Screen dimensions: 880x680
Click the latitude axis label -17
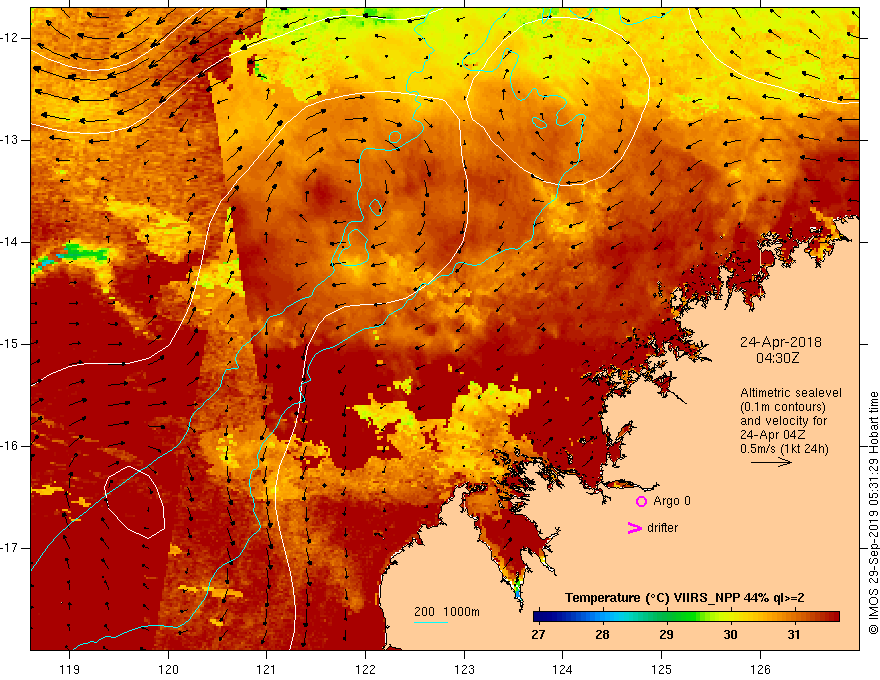click(x=11, y=548)
